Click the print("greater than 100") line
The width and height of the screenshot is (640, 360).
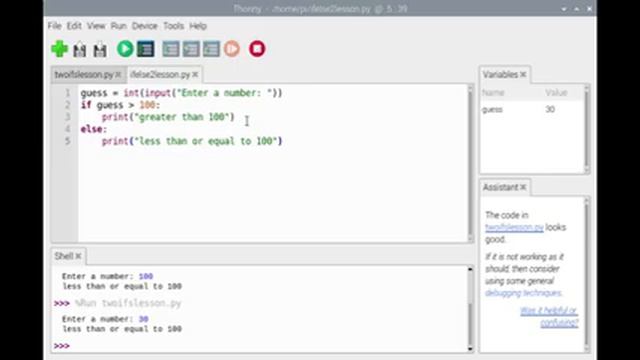pos(168,117)
